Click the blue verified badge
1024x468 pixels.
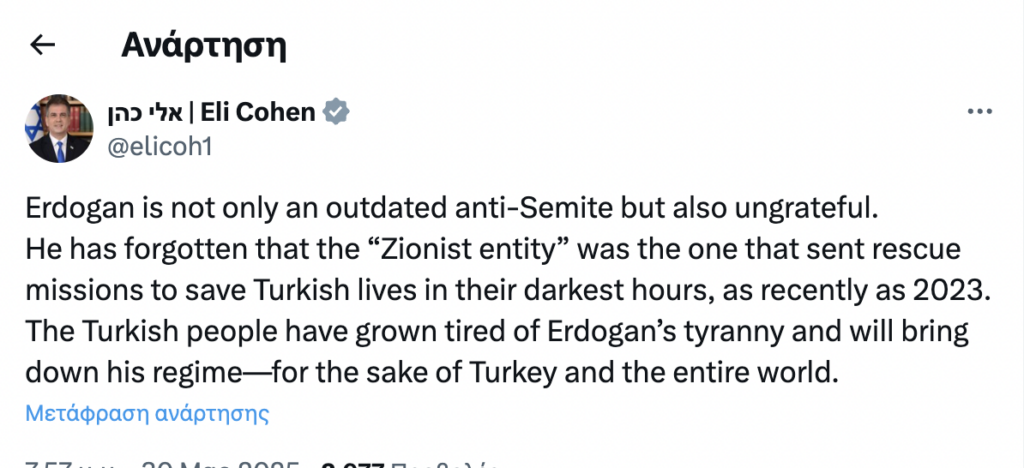coord(337,113)
